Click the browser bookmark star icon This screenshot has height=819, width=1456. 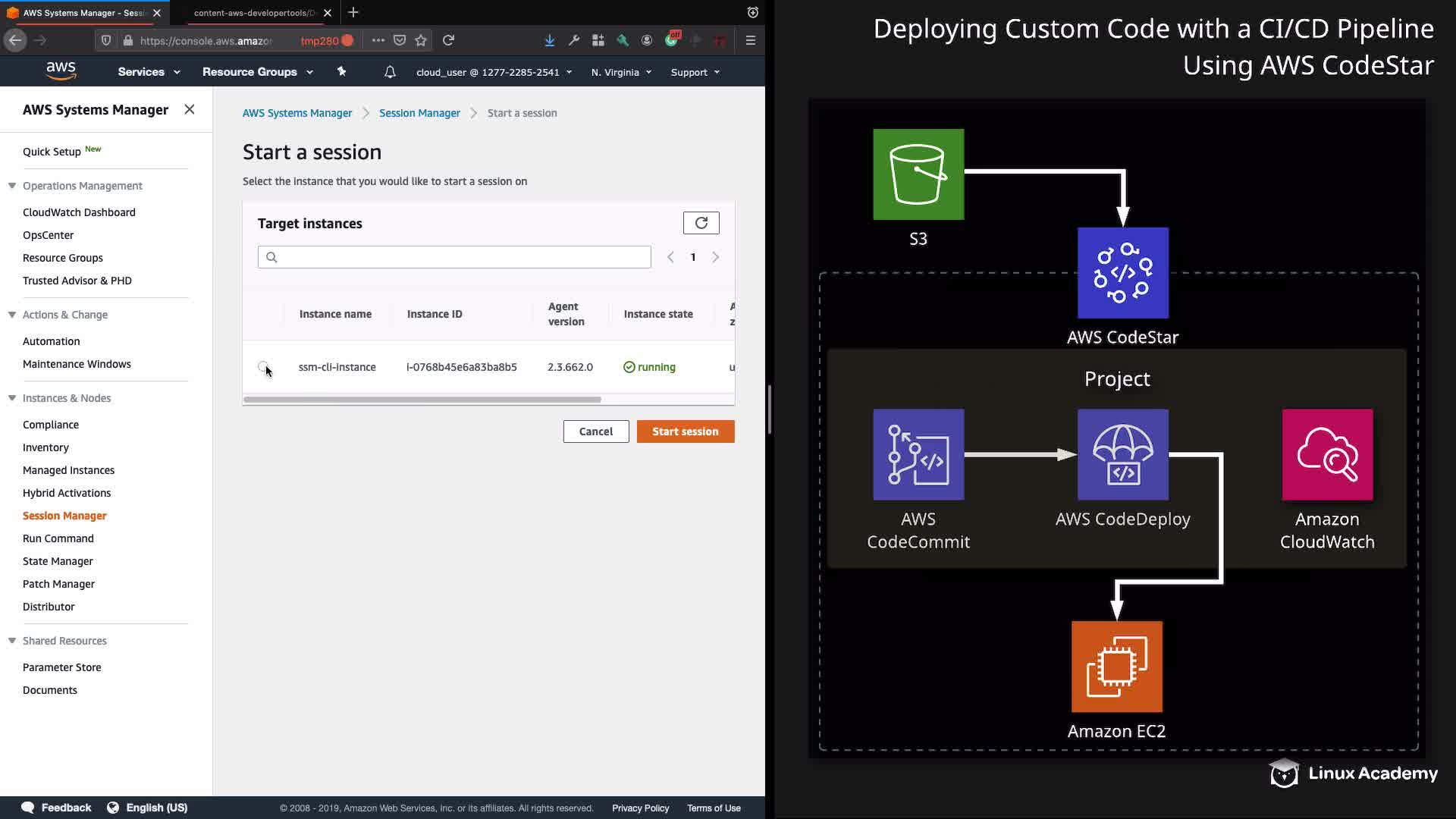click(421, 40)
